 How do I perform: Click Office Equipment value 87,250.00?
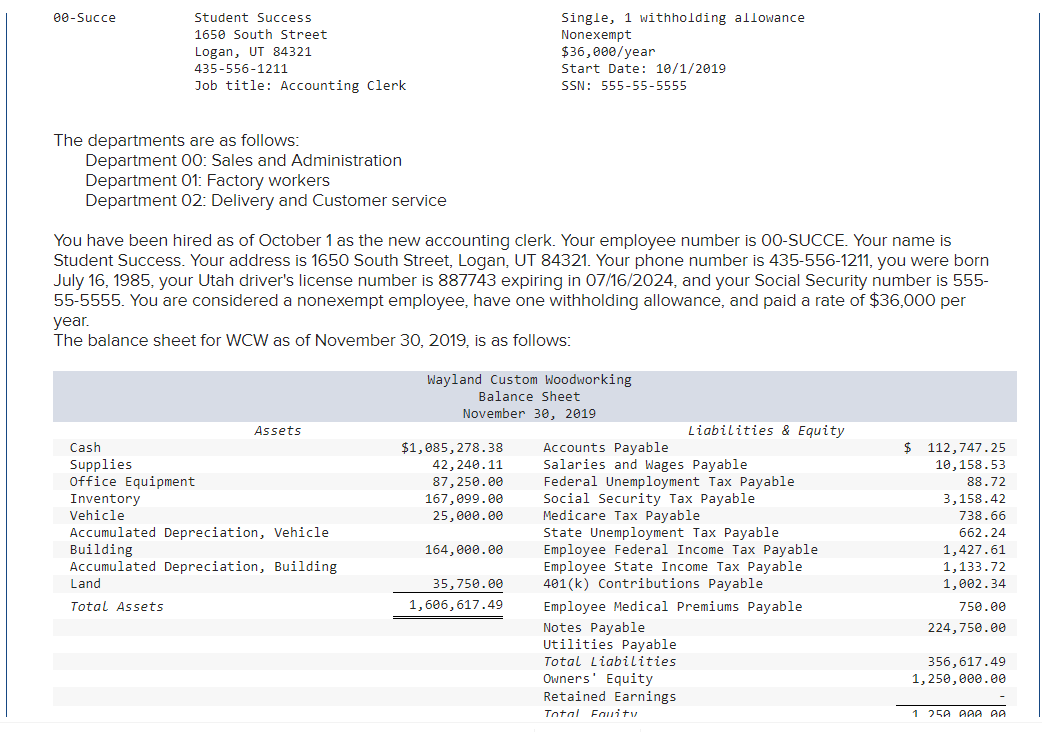tap(468, 482)
